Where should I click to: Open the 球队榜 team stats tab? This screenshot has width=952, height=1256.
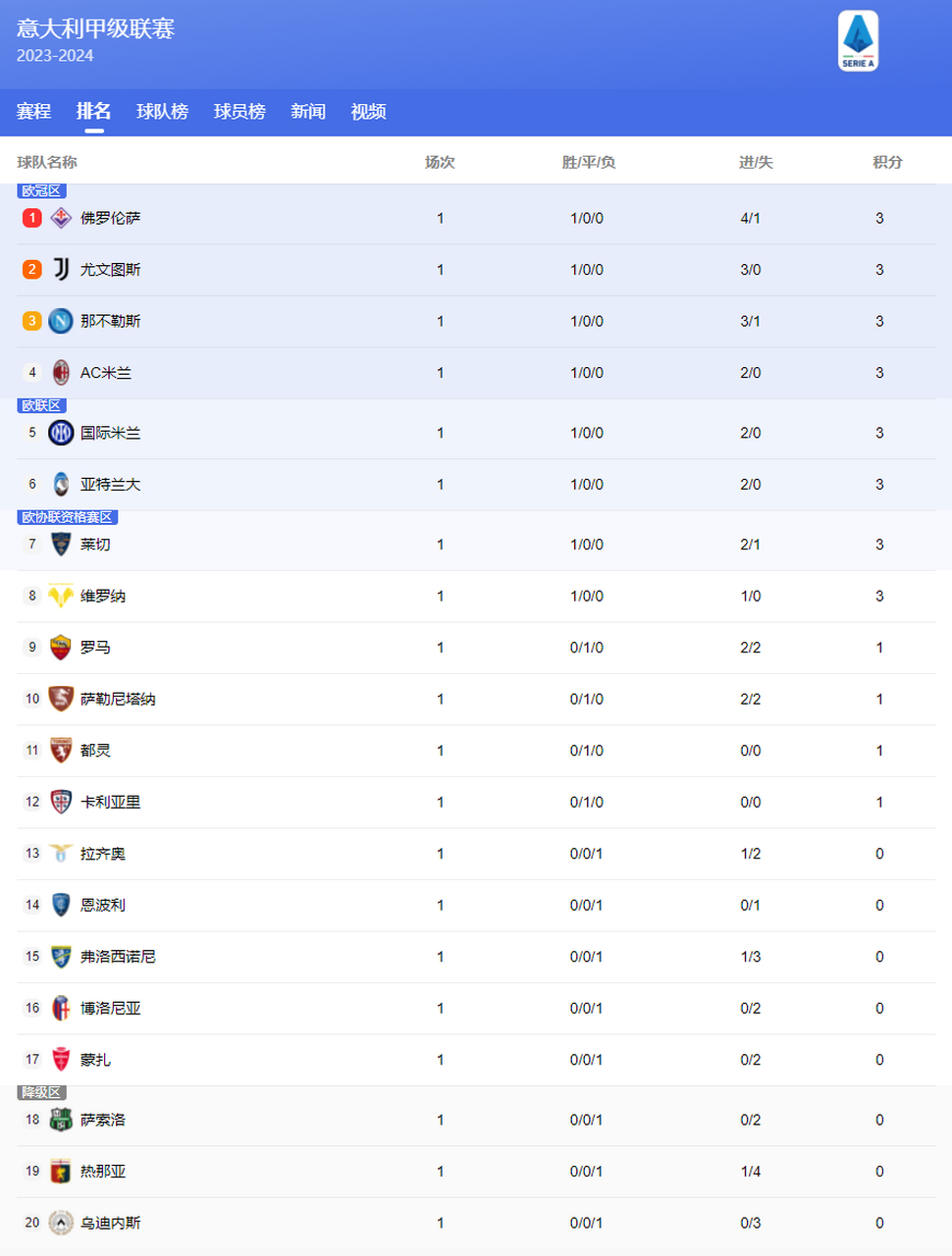(162, 112)
